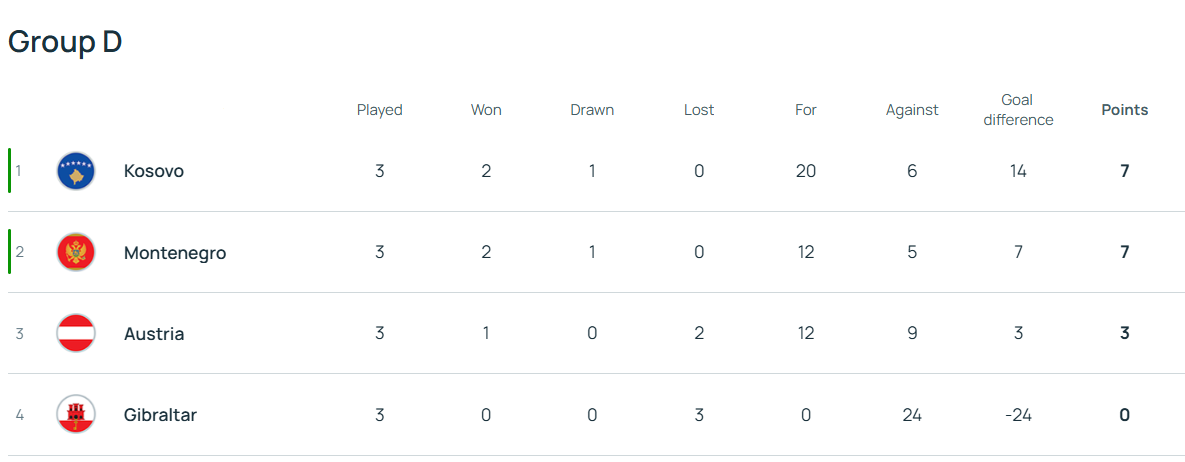This screenshot has width=1185, height=462.
Task: Click the Montenegro flag icon
Action: click(x=76, y=253)
